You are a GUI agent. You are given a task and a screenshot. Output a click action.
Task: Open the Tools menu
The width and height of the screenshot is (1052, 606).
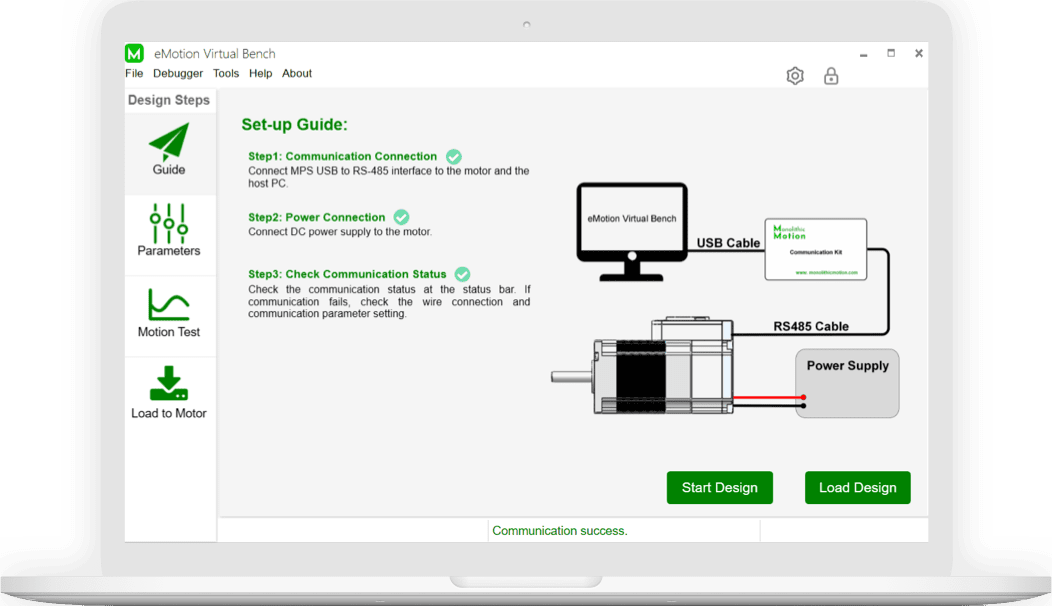pyautogui.click(x=226, y=73)
